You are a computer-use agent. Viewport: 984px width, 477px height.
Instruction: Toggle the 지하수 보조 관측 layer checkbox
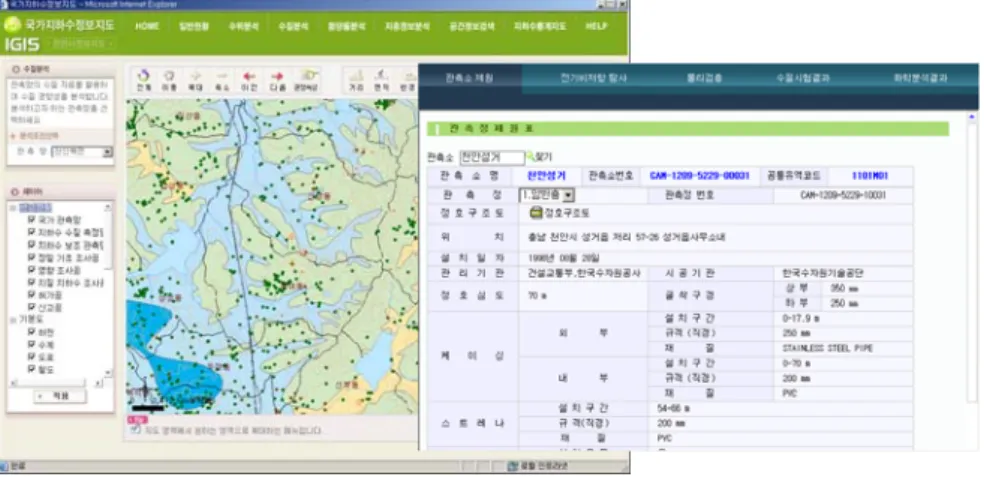[x=31, y=245]
